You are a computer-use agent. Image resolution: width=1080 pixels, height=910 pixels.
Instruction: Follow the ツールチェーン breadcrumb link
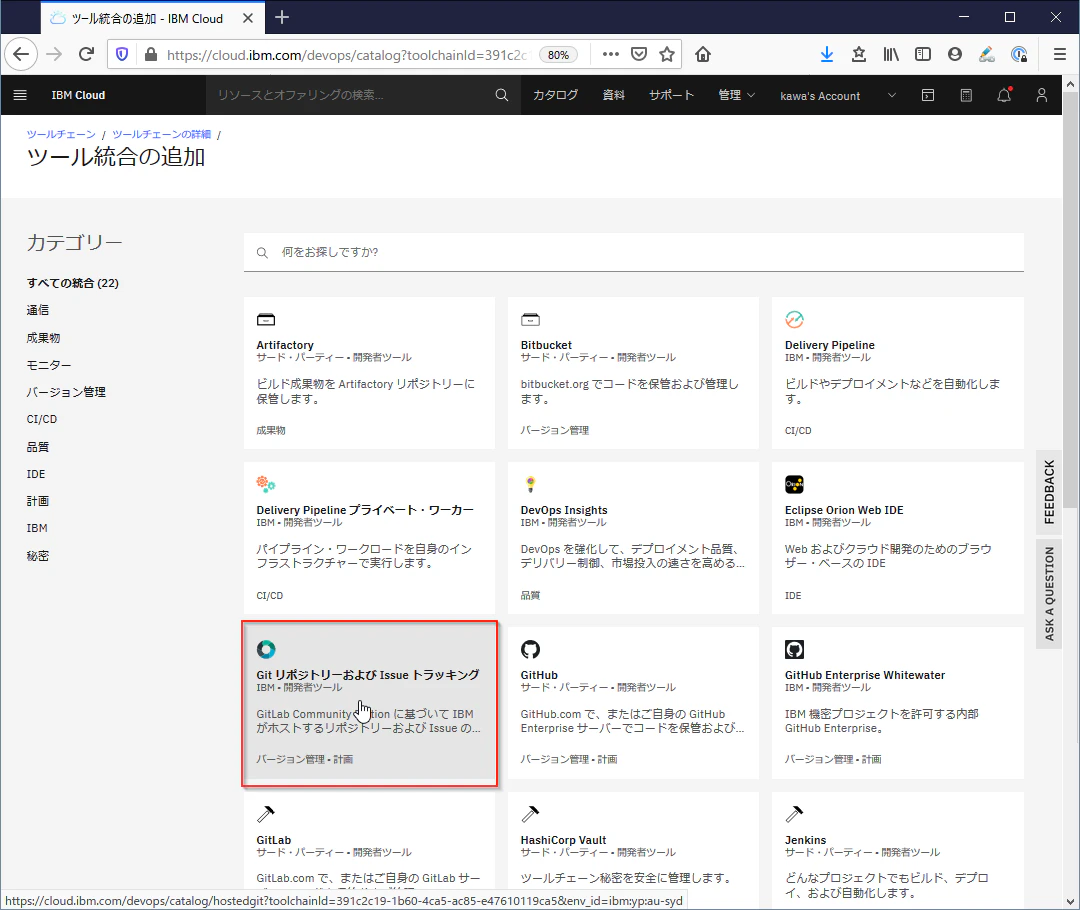click(61, 134)
